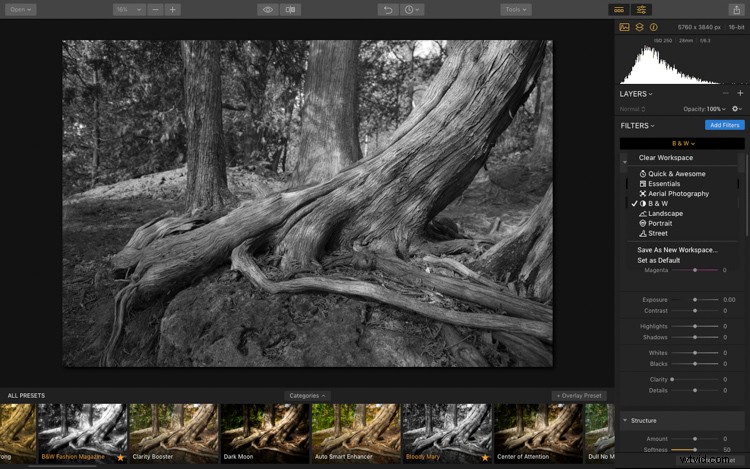Toggle the eye quick preview
The width and height of the screenshot is (750, 469).
click(268, 10)
